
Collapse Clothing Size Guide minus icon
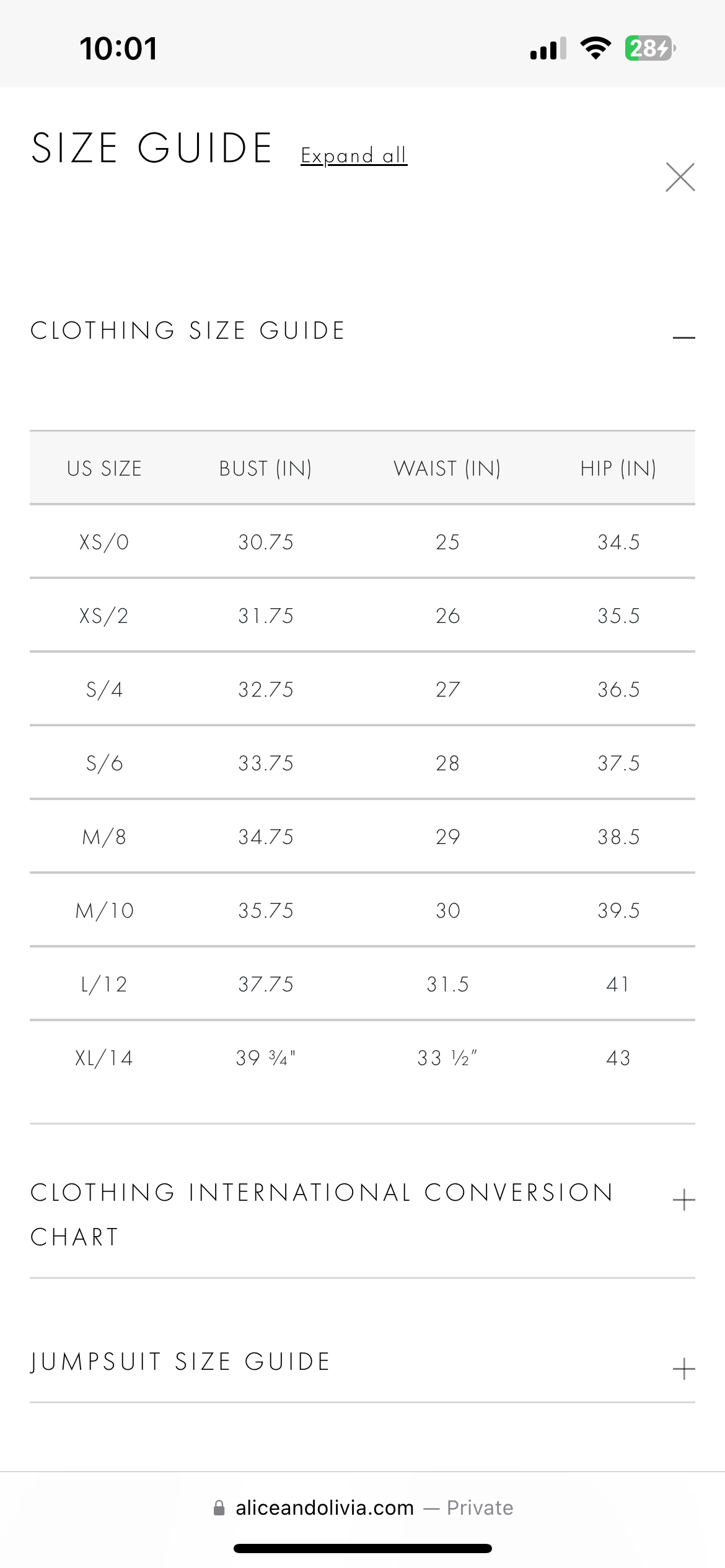pos(683,338)
